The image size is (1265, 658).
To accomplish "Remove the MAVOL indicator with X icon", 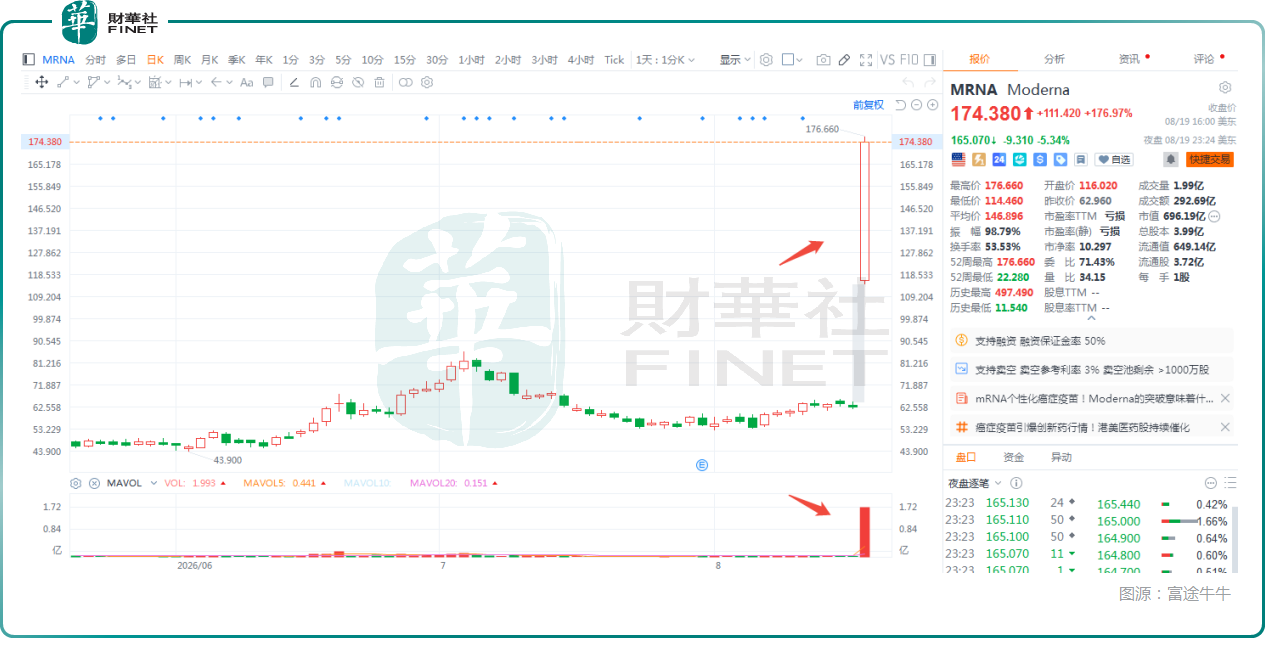I will (95, 483).
